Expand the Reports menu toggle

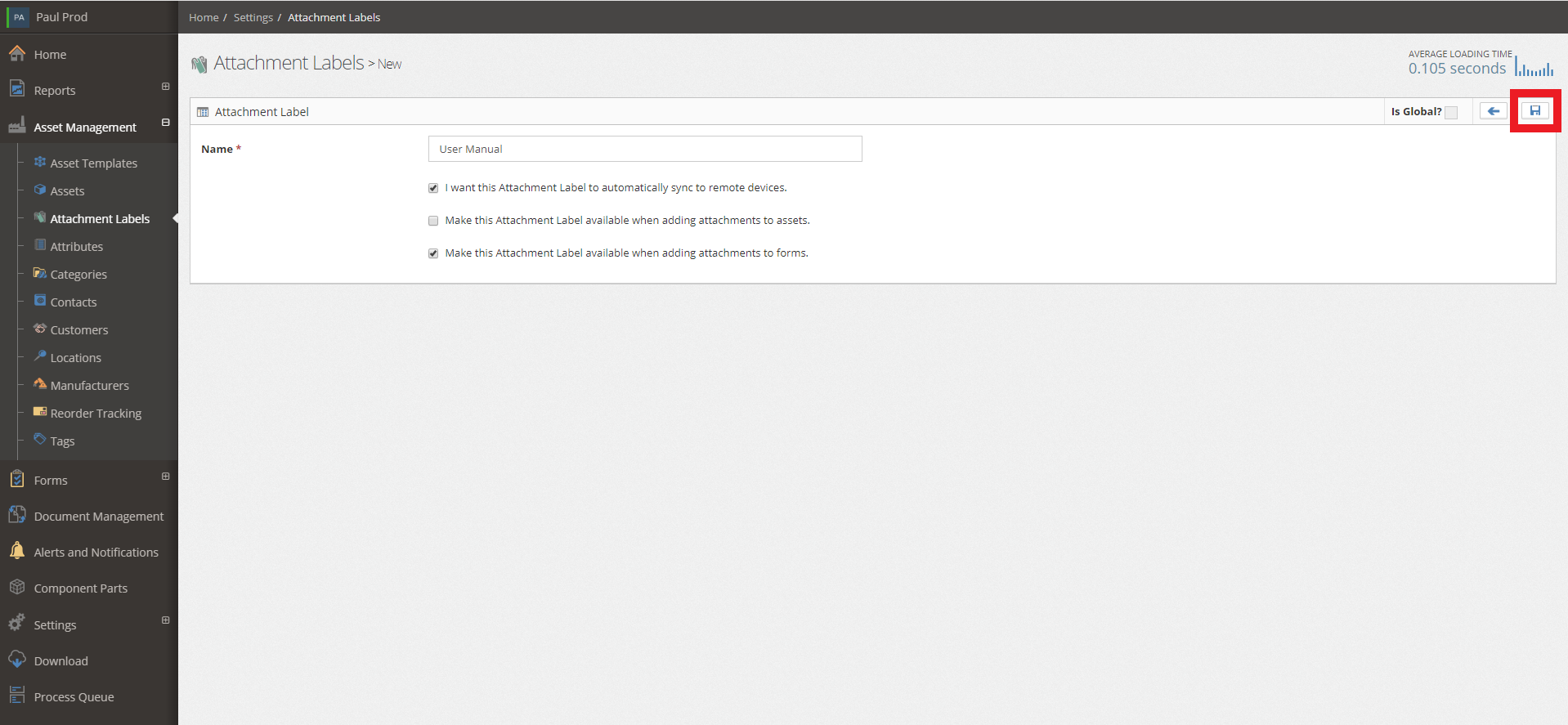(x=165, y=87)
